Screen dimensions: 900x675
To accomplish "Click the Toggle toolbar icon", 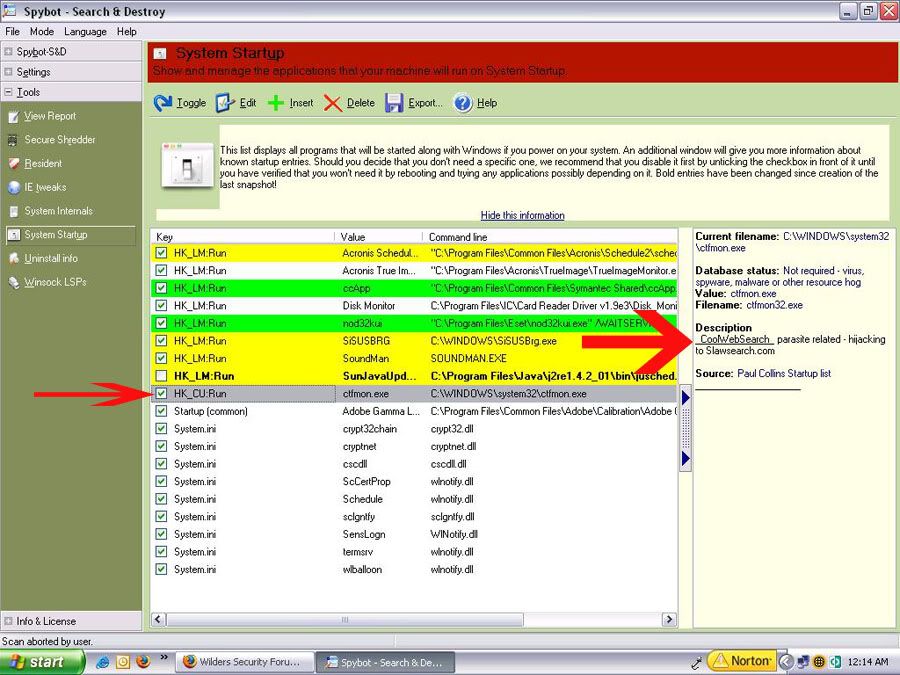I will [162, 103].
